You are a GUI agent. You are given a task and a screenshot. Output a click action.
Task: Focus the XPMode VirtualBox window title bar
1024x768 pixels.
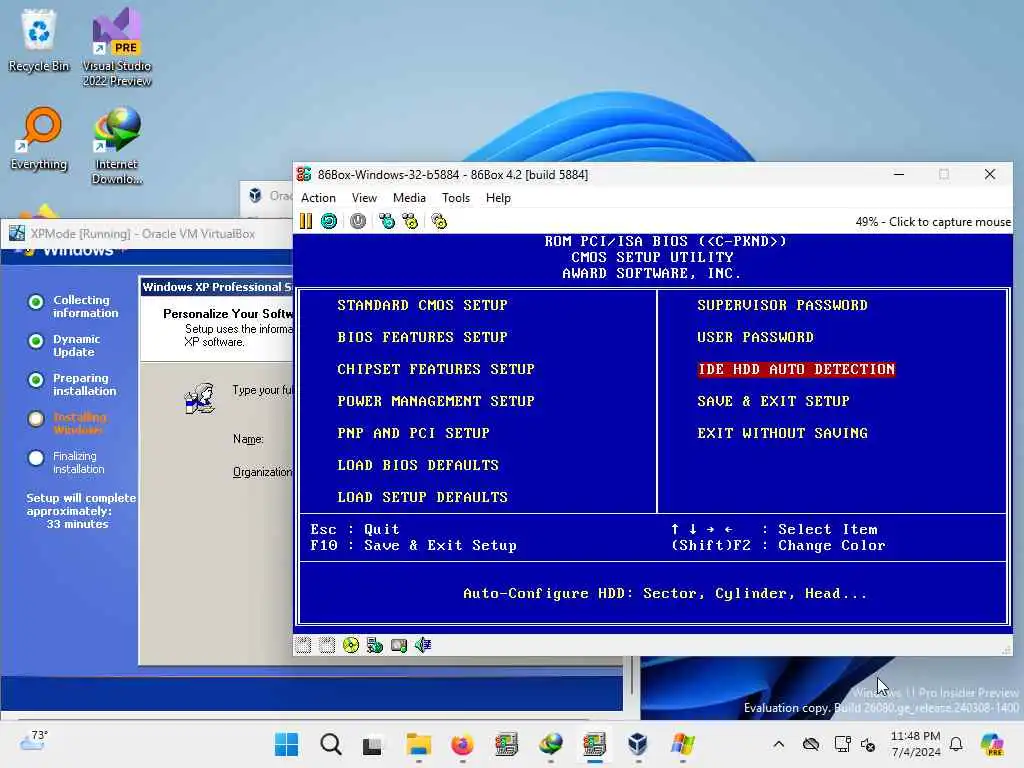(147, 234)
